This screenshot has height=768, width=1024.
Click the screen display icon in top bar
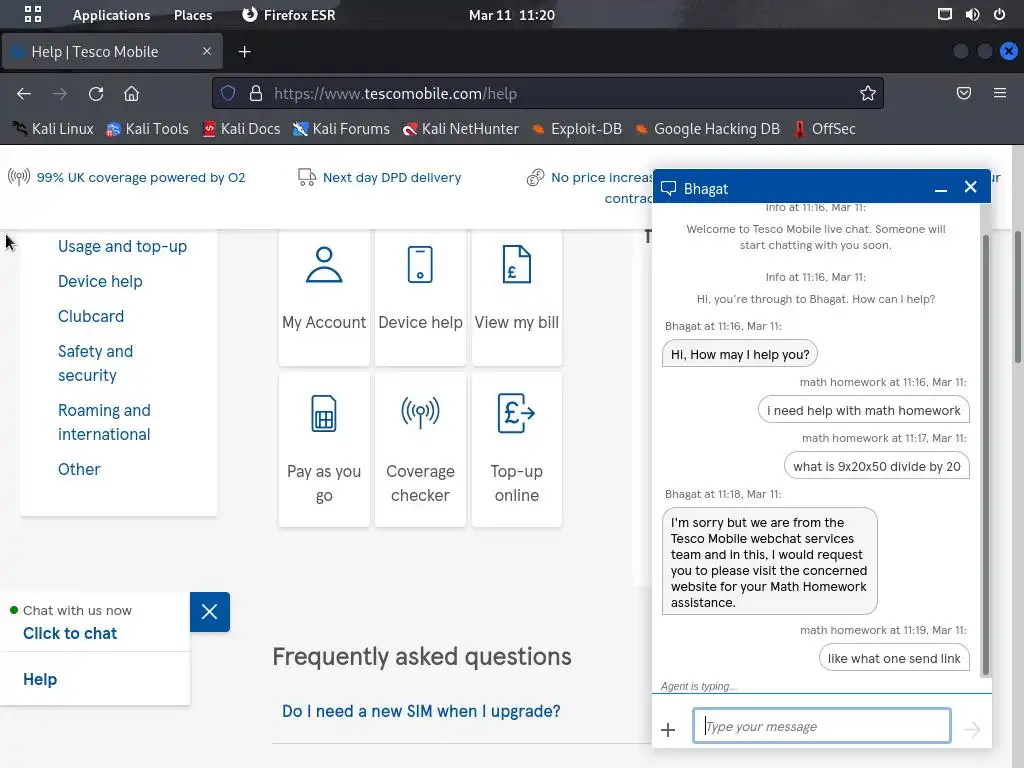944,14
